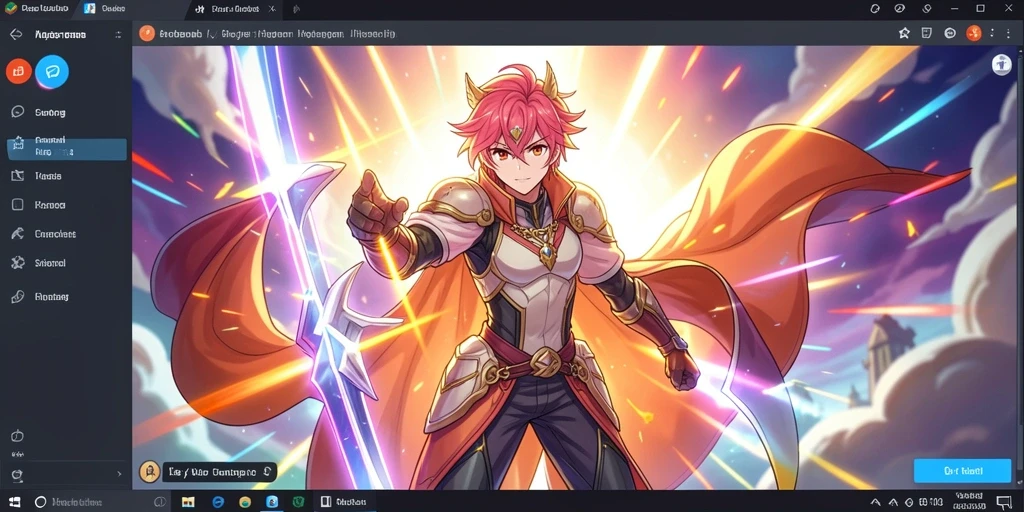Click the floating round icon over image corner
Viewport: 1024px width, 512px height.
click(1001, 65)
